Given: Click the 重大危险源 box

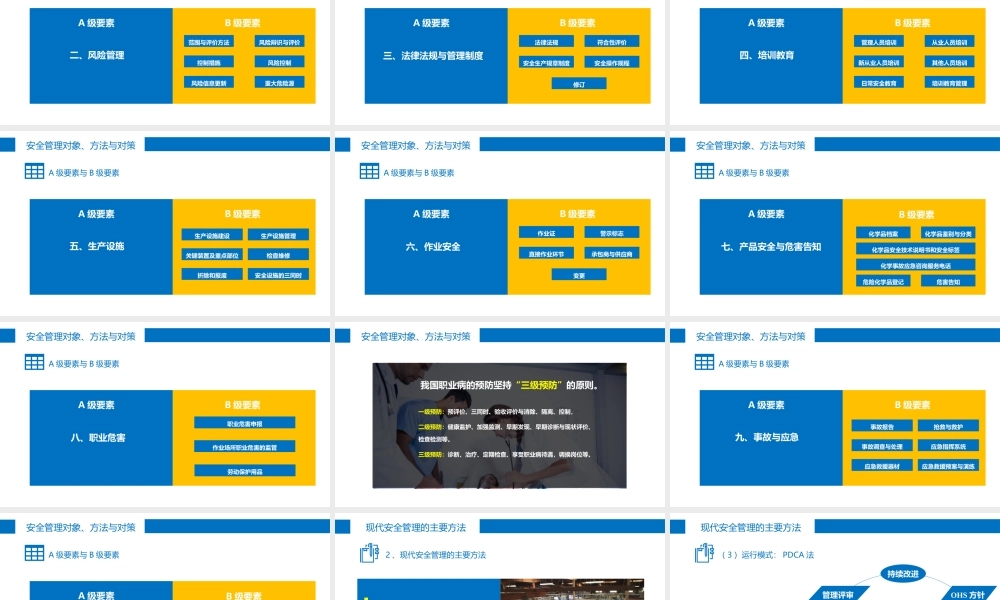Looking at the screenshot, I should [279, 83].
